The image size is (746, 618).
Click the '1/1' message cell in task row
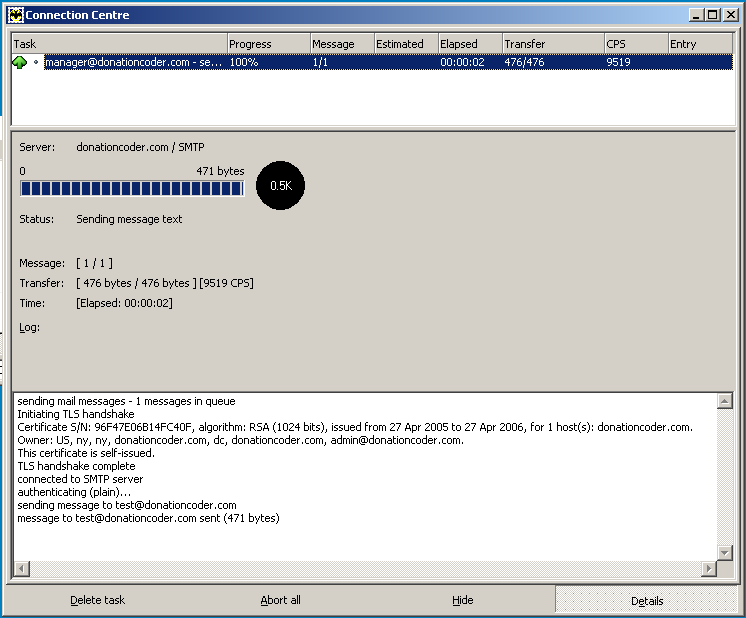(x=320, y=62)
